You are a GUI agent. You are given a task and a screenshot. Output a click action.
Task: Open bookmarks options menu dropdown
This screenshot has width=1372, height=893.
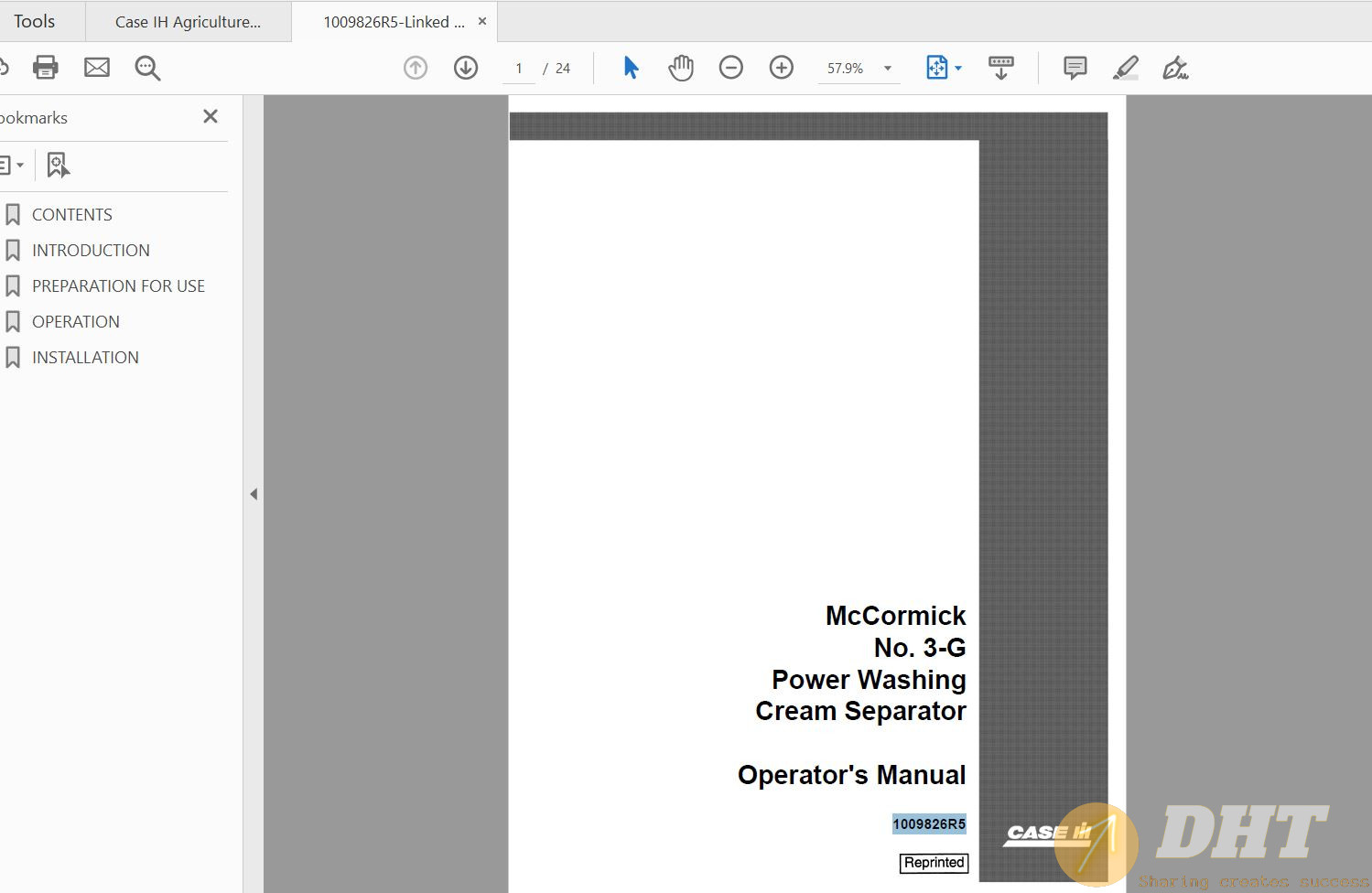[11, 165]
